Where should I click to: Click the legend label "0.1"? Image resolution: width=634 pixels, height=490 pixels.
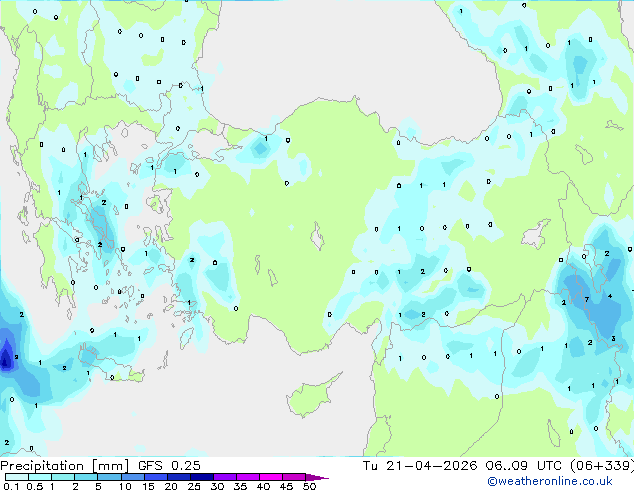coord(11,486)
